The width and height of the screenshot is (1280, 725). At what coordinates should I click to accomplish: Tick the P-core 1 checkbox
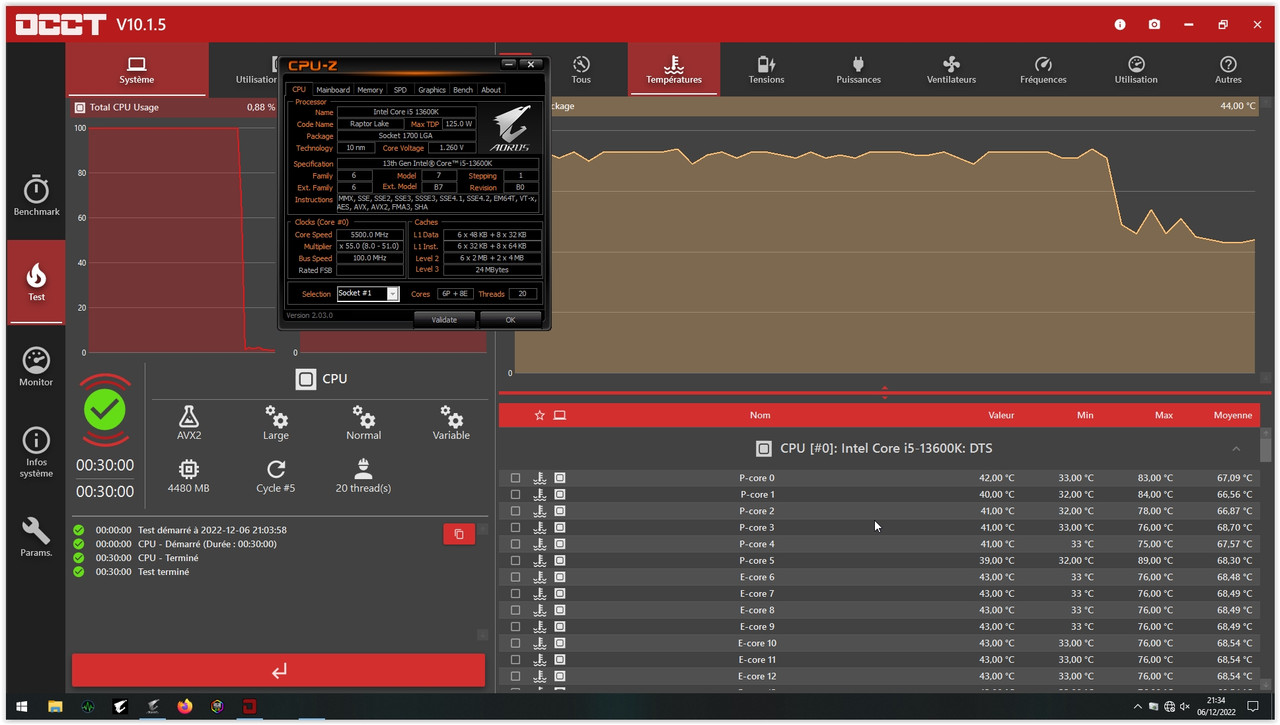(x=516, y=494)
